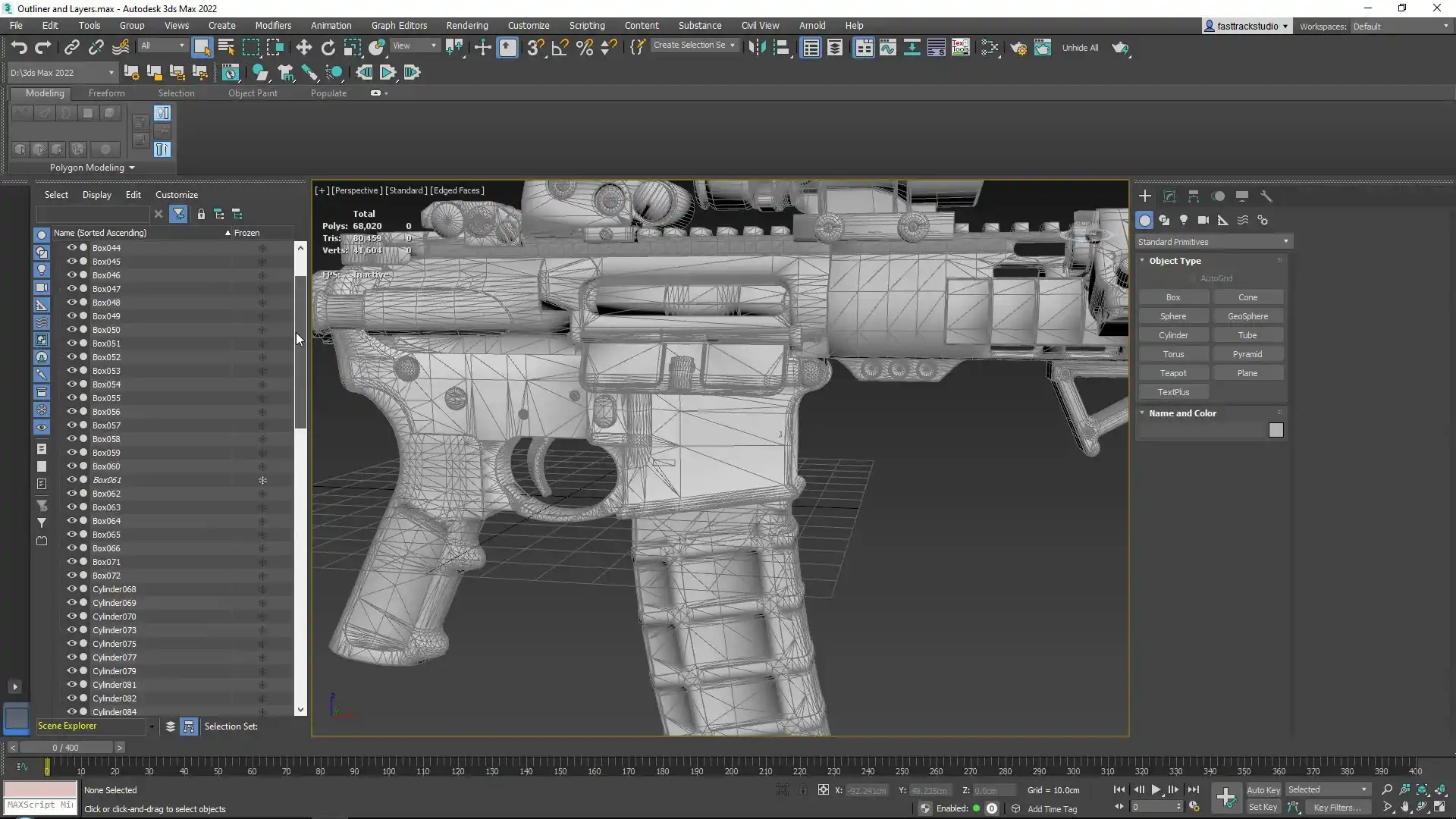Open the Rendering menu
Screen dimensions: 1456x819
[x=466, y=25]
